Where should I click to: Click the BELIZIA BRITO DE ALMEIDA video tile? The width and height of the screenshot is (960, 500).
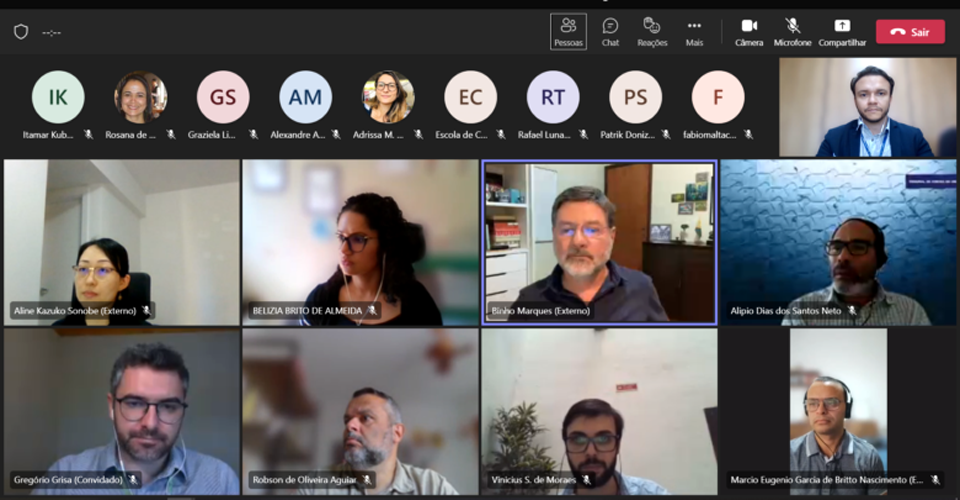360,242
